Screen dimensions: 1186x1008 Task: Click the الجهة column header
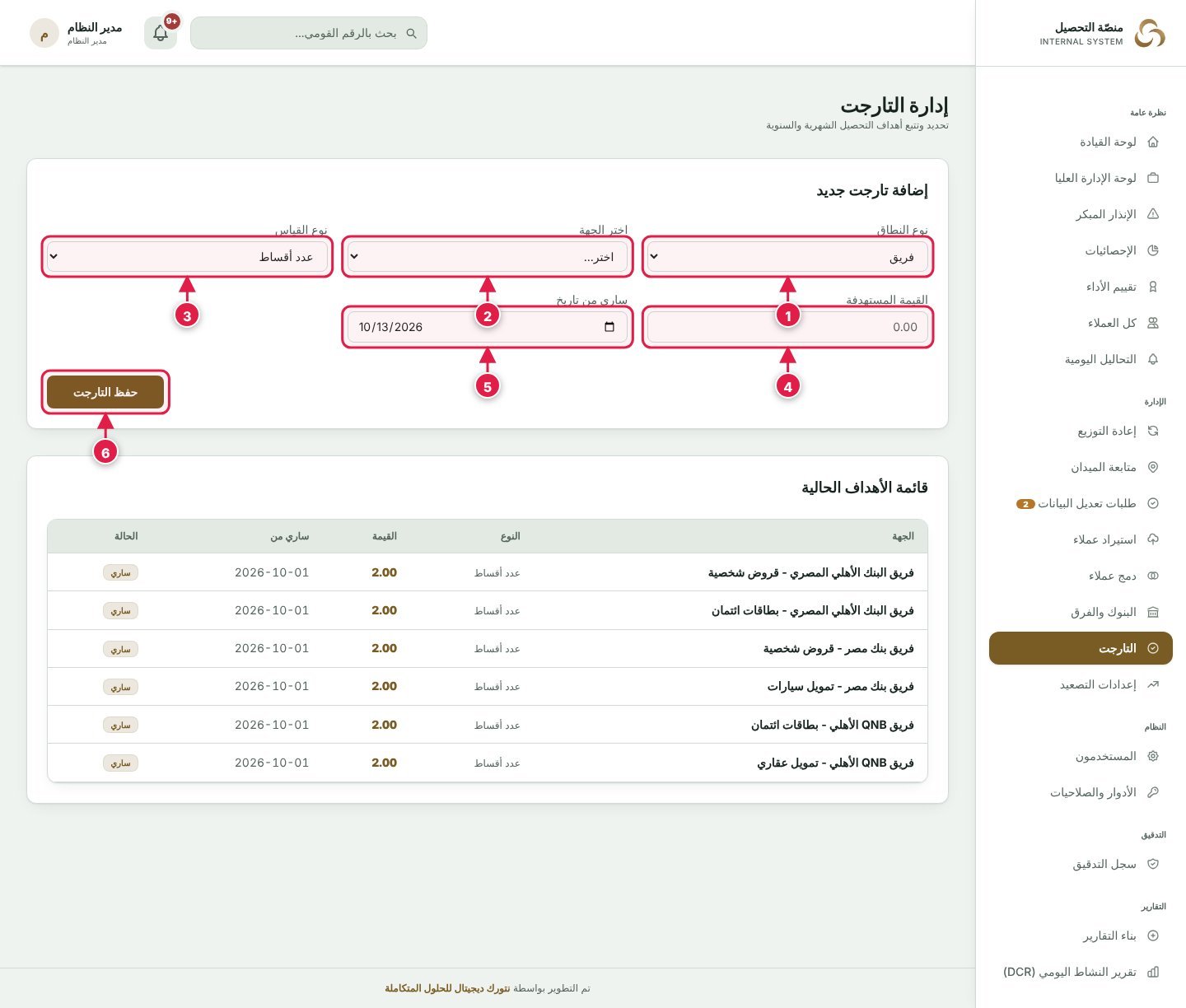coord(903,536)
